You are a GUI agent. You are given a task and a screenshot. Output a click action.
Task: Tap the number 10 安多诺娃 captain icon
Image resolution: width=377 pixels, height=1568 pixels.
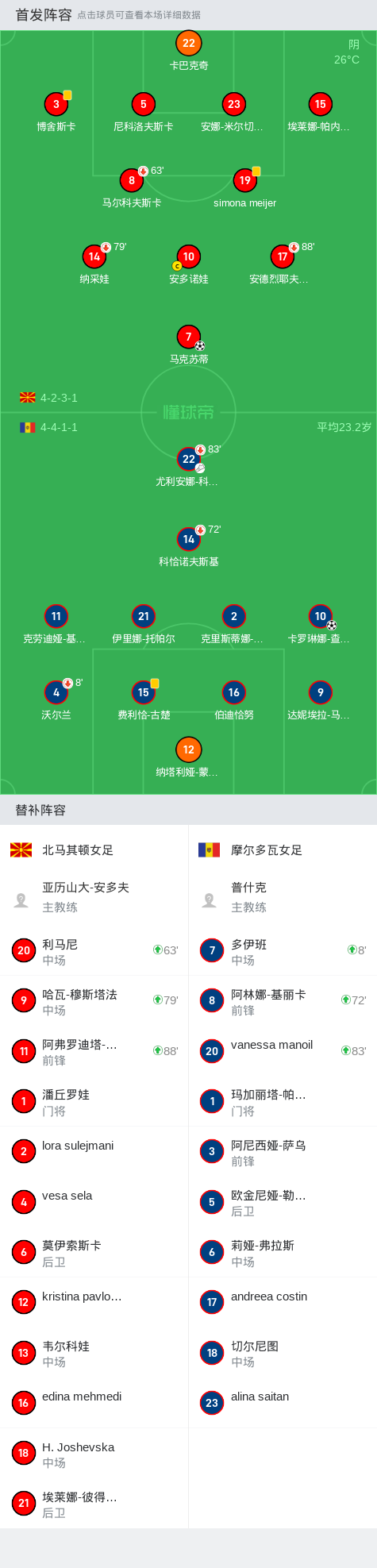(177, 266)
